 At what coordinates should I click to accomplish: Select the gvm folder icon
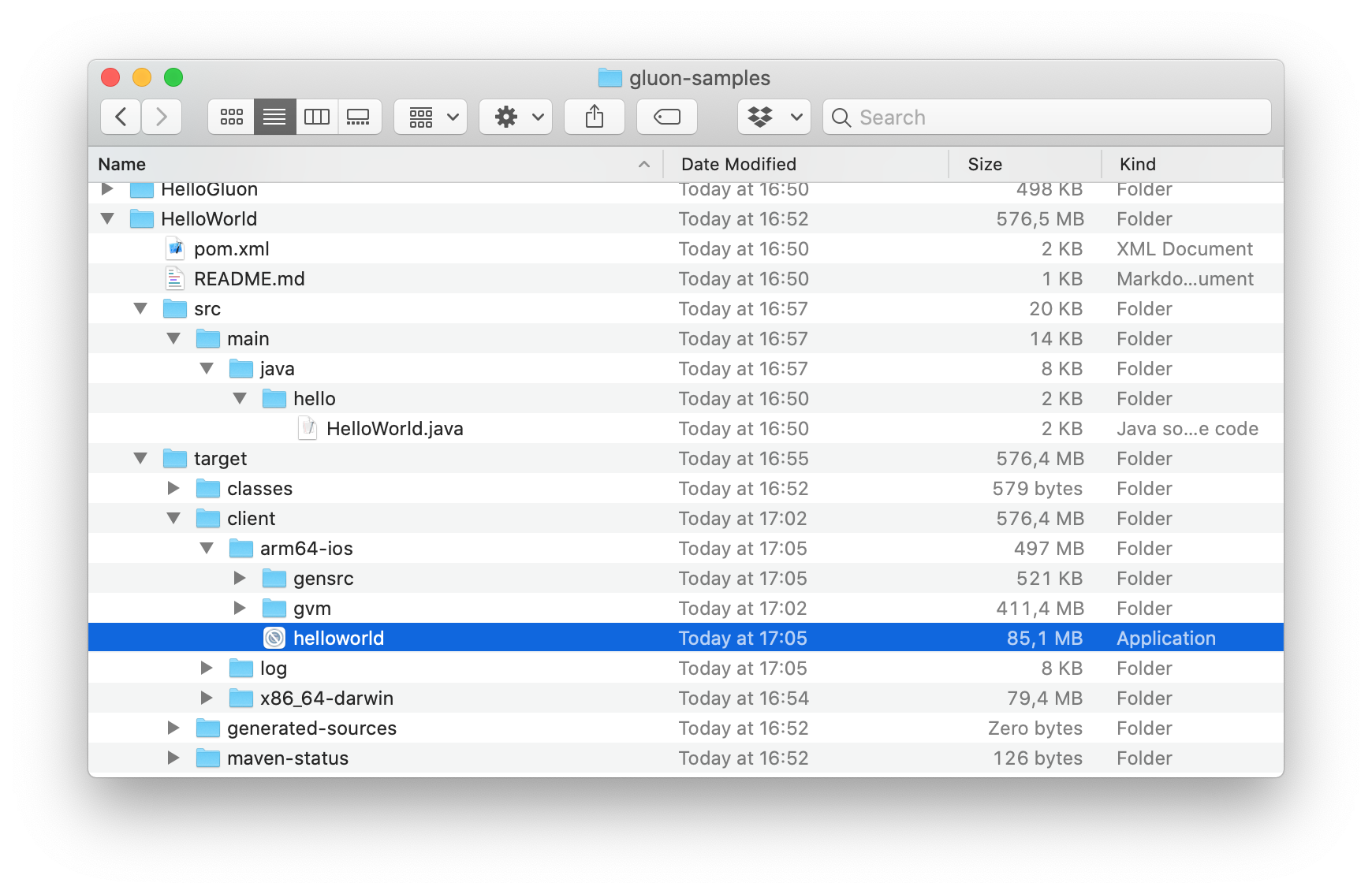point(274,608)
